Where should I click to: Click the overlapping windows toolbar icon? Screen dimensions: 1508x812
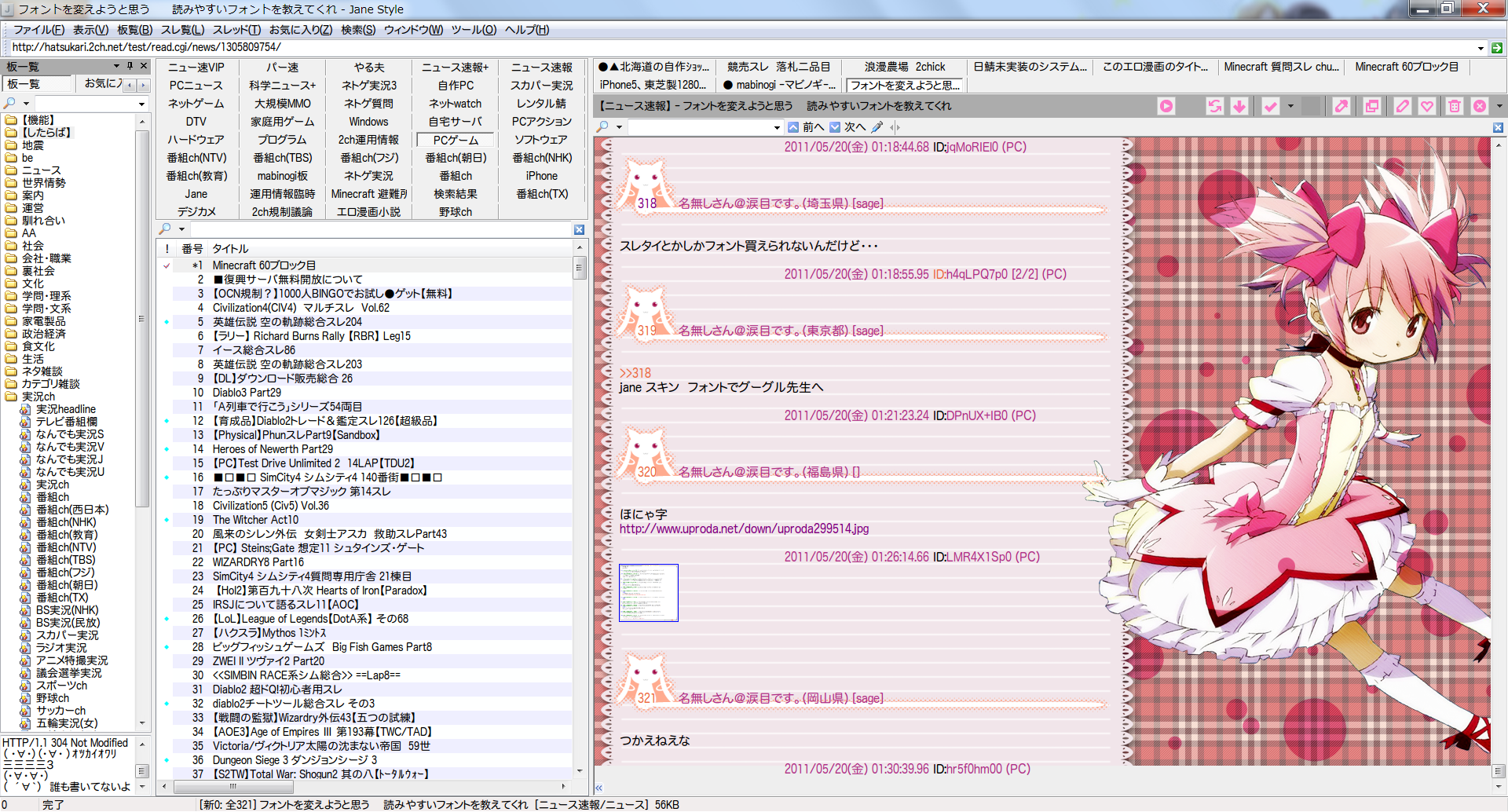click(1372, 106)
